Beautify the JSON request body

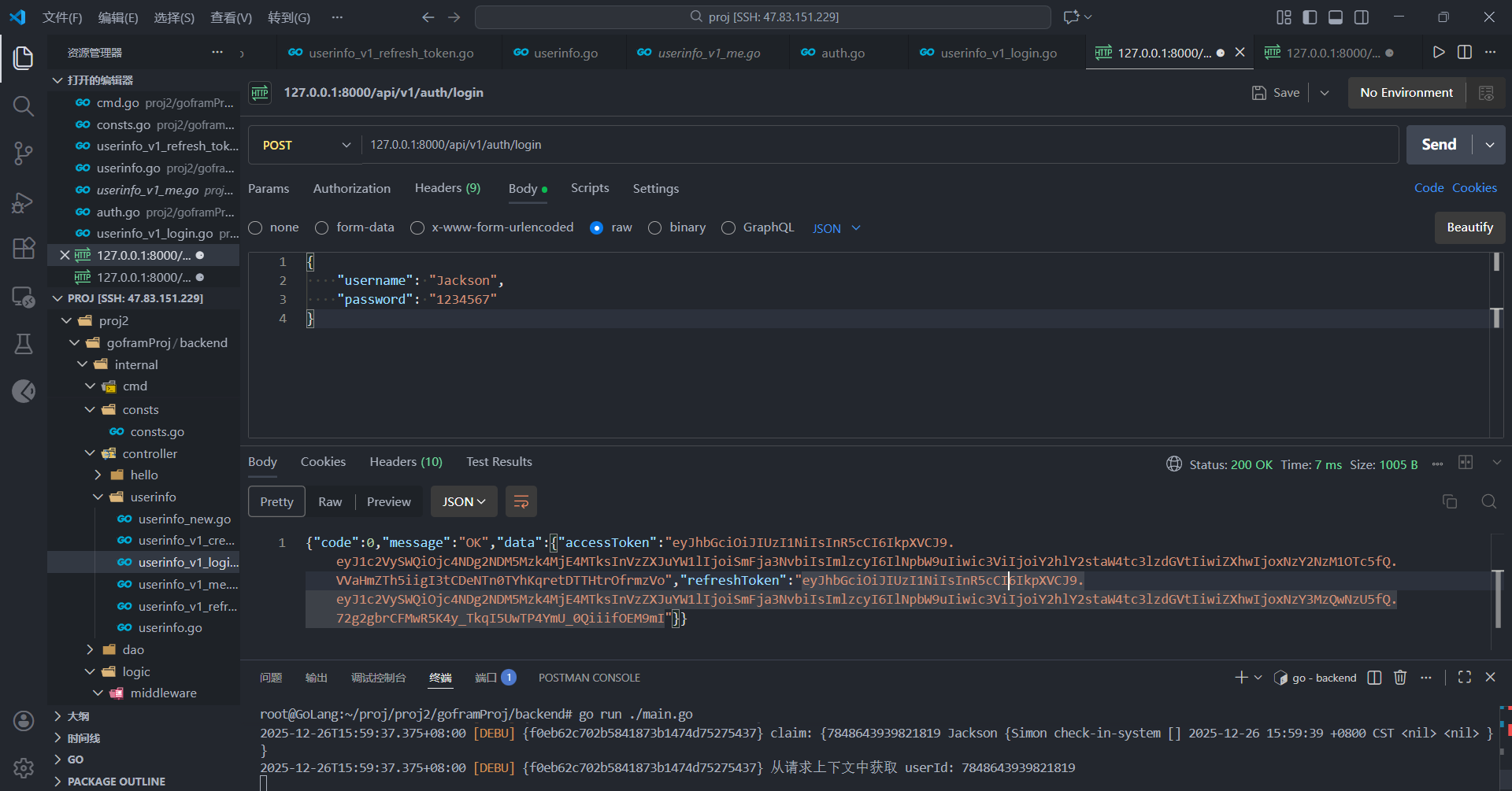coord(1469,227)
